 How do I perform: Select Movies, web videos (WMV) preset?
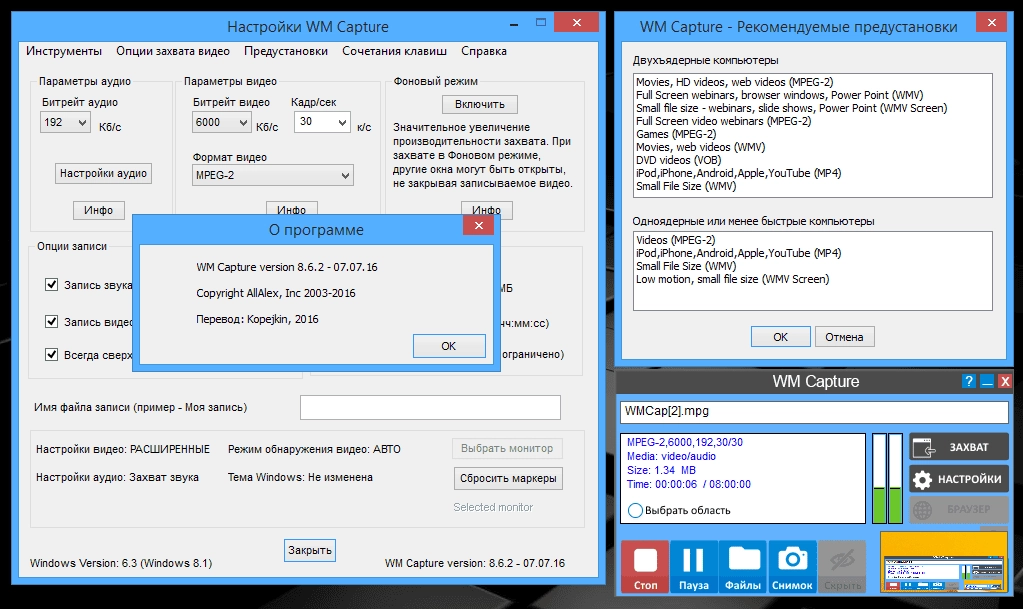point(701,147)
